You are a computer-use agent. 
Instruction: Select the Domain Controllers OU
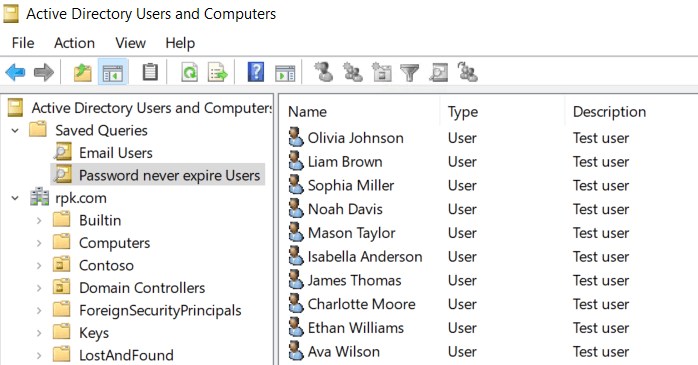point(142,288)
